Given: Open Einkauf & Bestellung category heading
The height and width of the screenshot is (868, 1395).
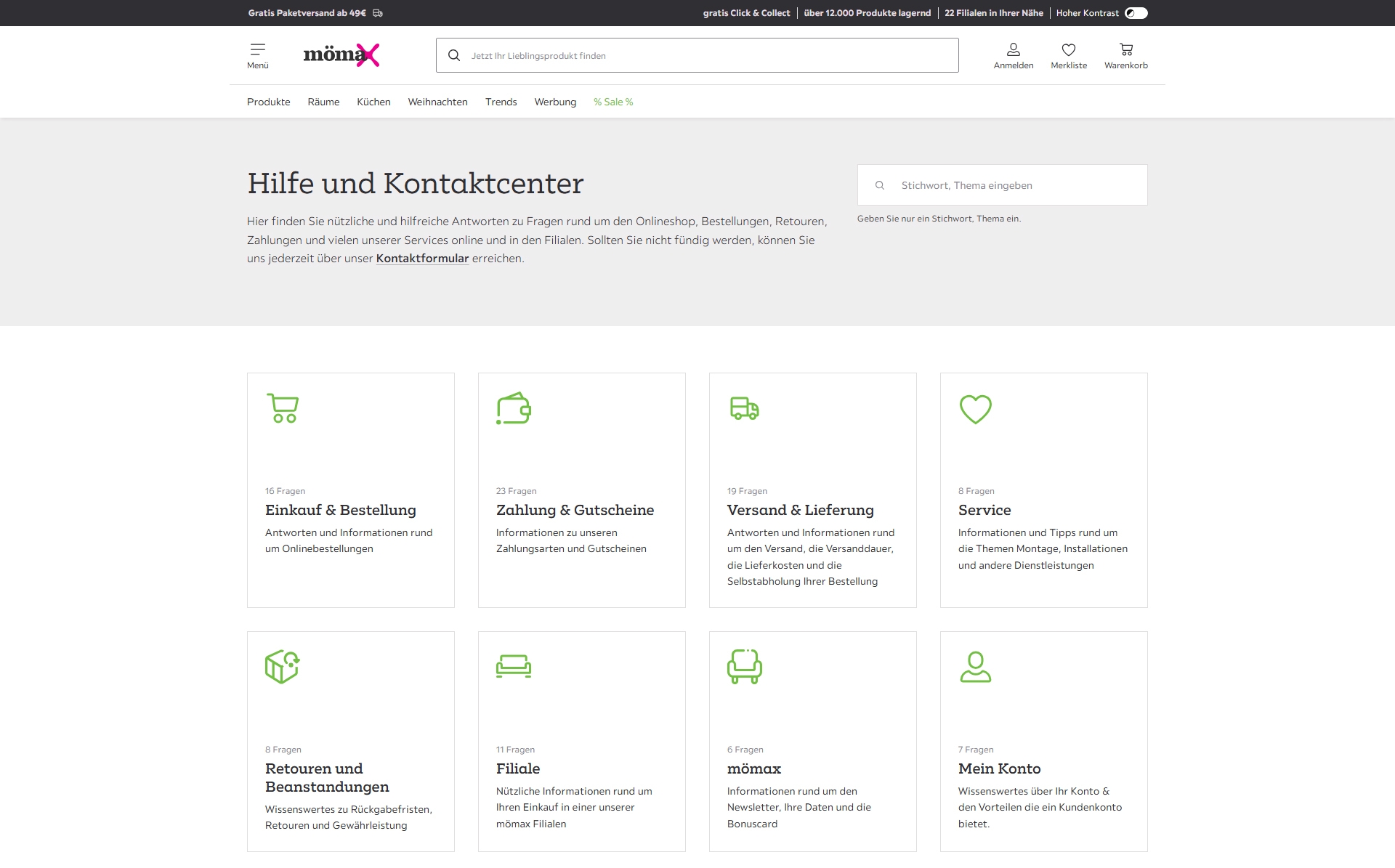Looking at the screenshot, I should 341,510.
